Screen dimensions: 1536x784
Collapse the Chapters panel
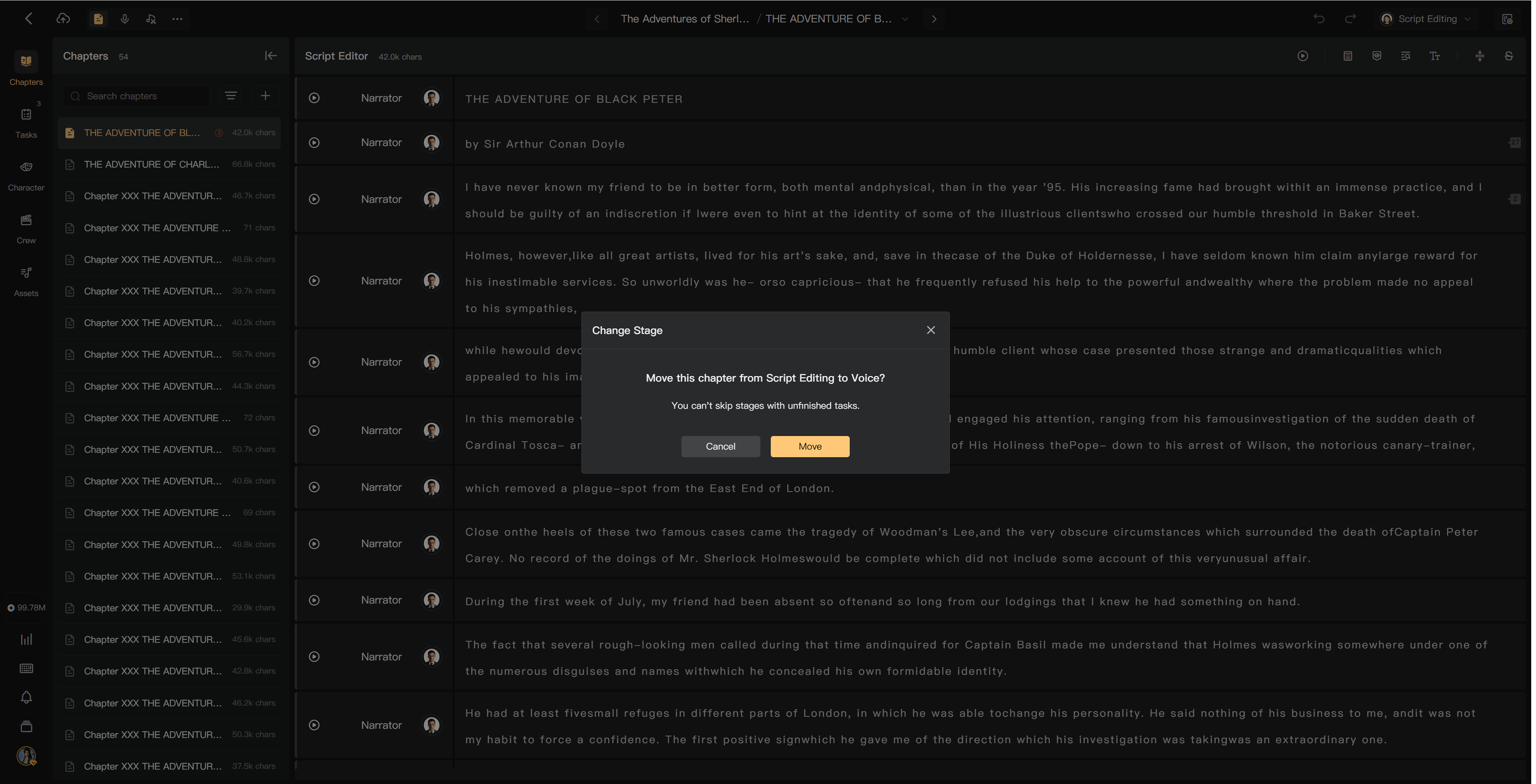click(x=271, y=56)
